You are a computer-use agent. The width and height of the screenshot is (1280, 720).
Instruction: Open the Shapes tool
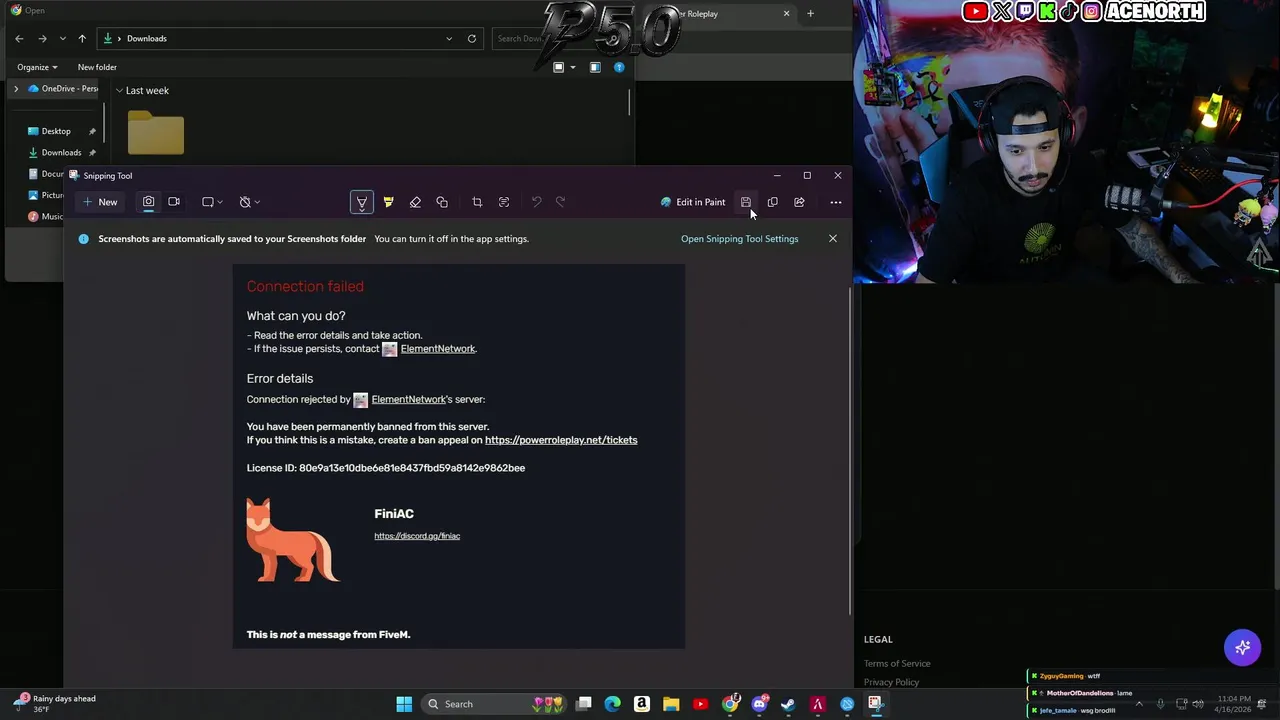[x=442, y=202]
